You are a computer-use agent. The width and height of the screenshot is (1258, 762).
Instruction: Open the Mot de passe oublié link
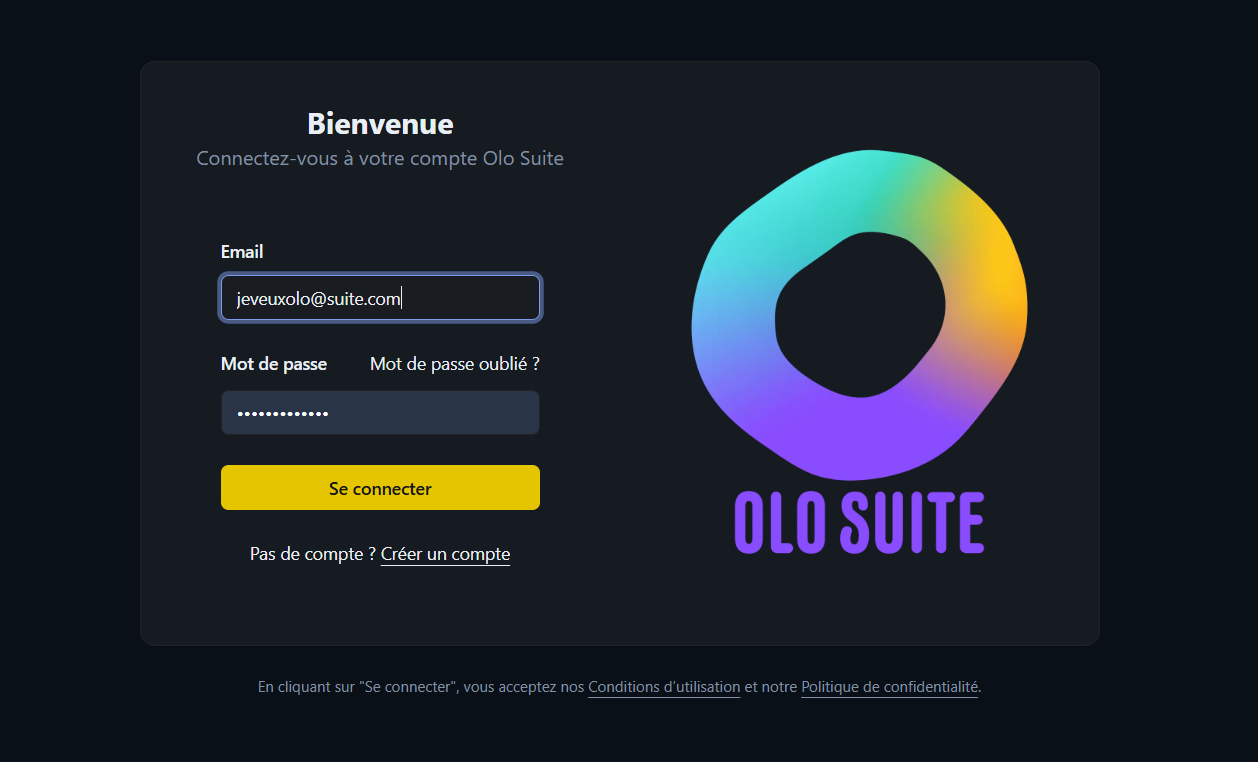click(454, 364)
